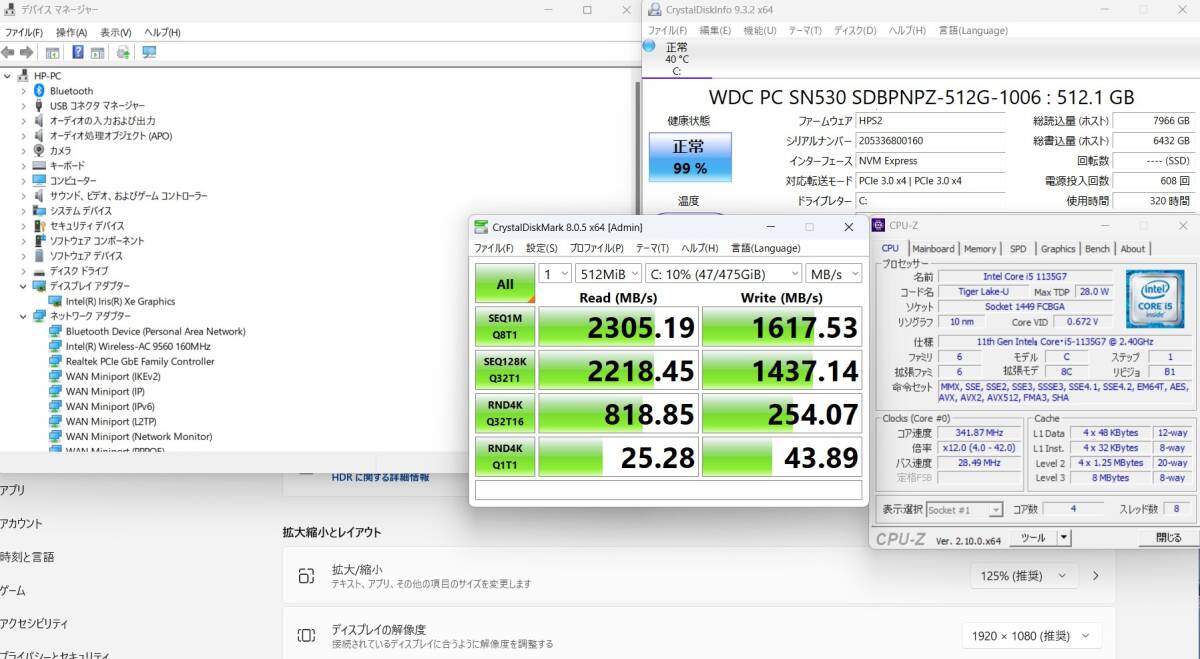Viewport: 1200px width, 659px height.
Task: Click the 閉じる button in CPU-Z
Action: (1168, 538)
